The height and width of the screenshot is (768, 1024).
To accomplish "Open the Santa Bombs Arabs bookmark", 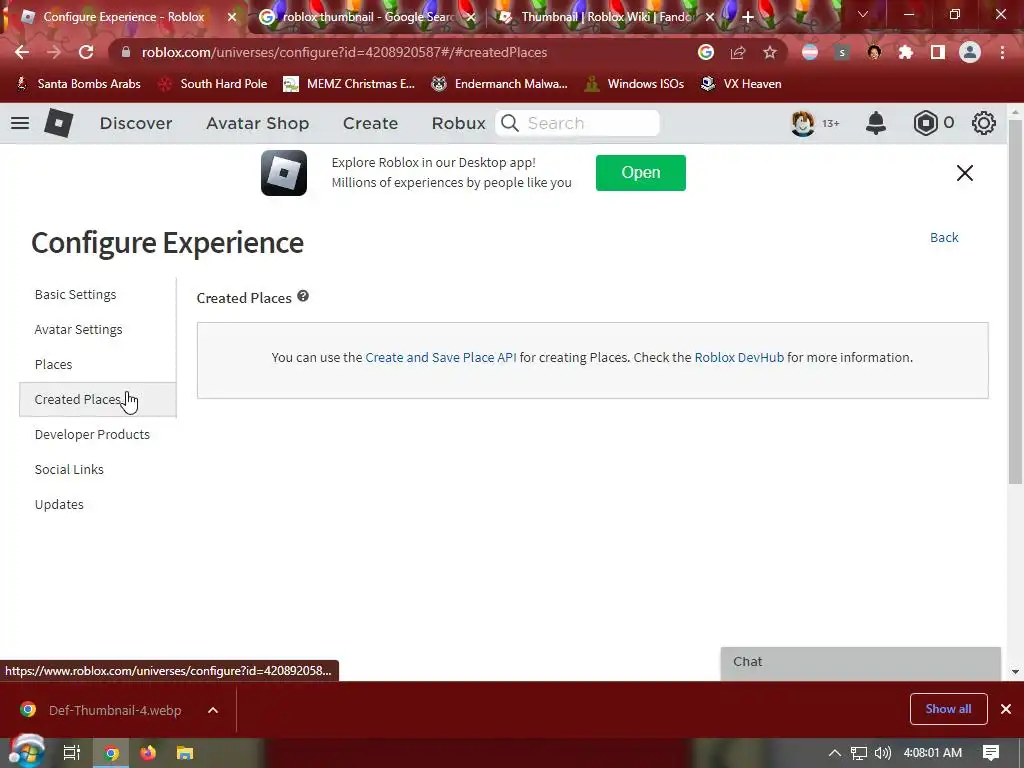I will (77, 84).
